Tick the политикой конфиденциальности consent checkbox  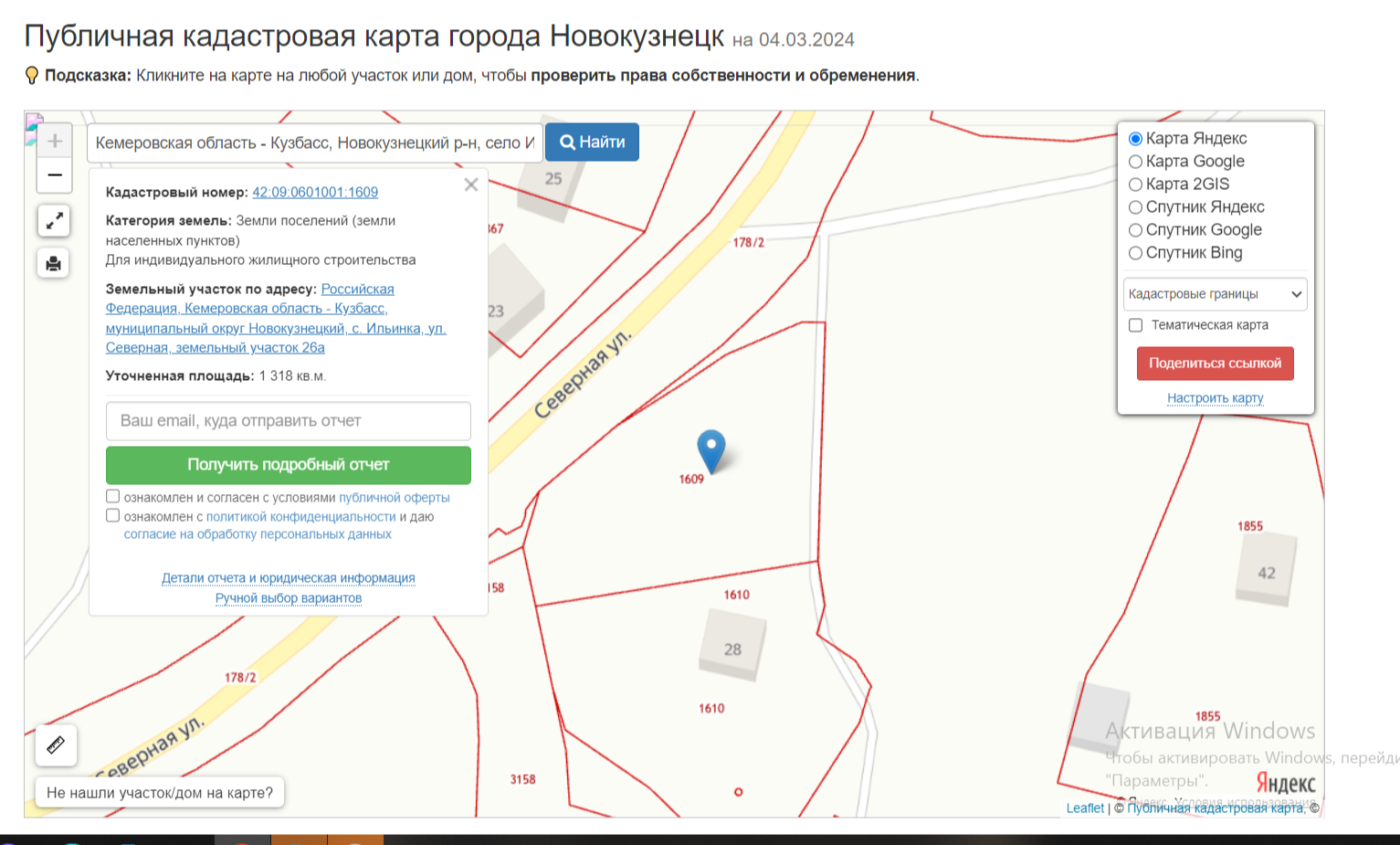(113, 516)
